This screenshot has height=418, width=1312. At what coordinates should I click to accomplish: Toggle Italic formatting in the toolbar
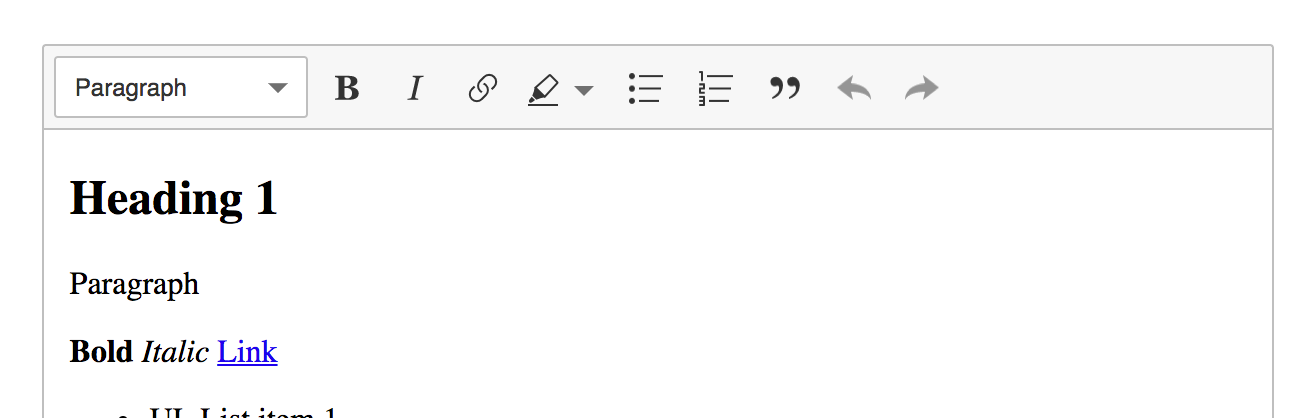click(x=415, y=88)
